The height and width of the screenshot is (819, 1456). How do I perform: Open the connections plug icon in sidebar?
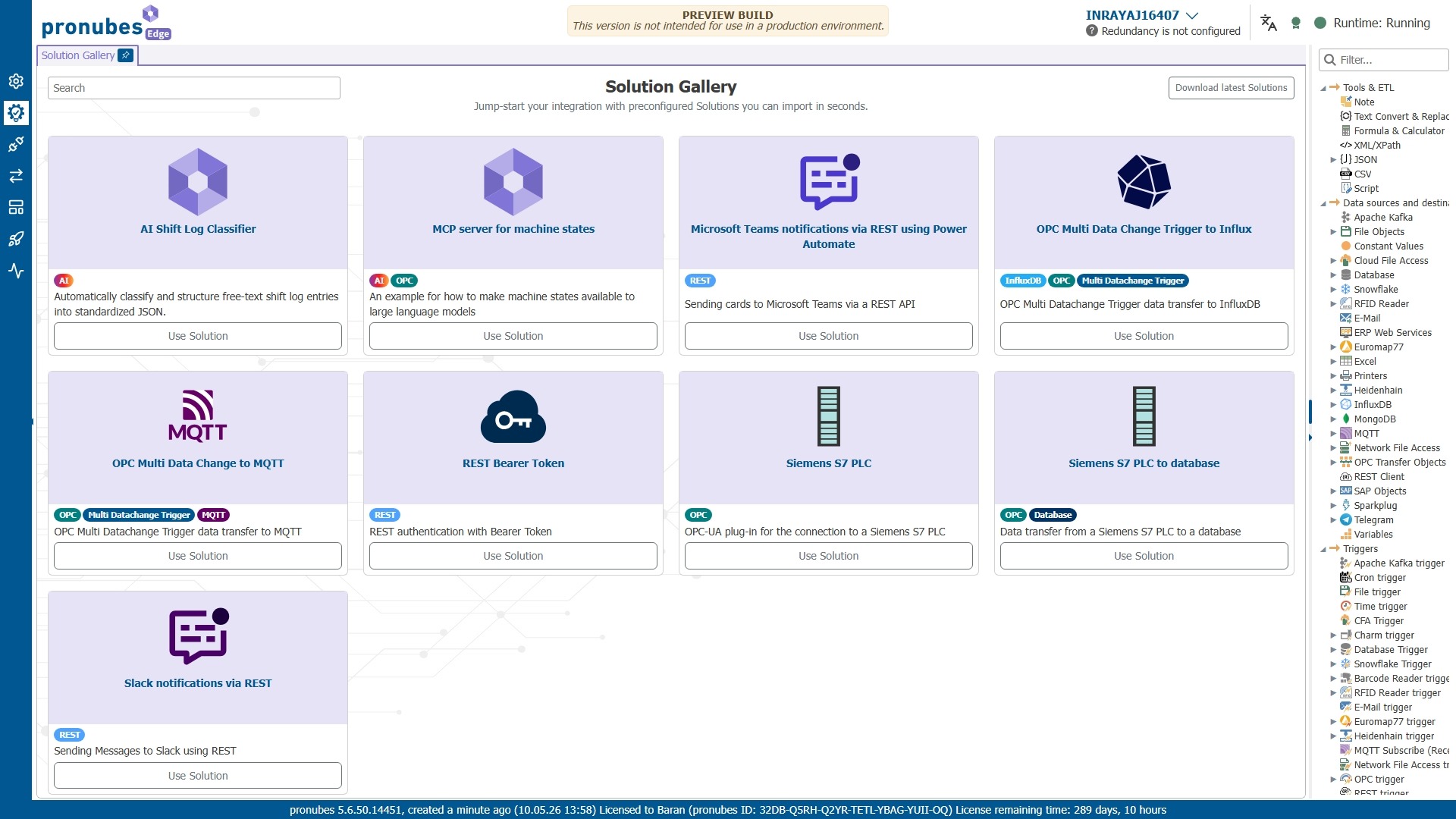(16, 144)
